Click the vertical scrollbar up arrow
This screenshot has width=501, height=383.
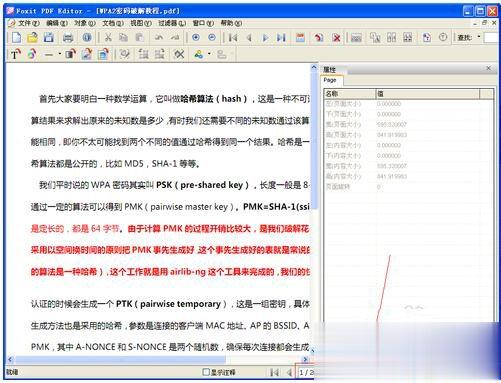(314, 68)
